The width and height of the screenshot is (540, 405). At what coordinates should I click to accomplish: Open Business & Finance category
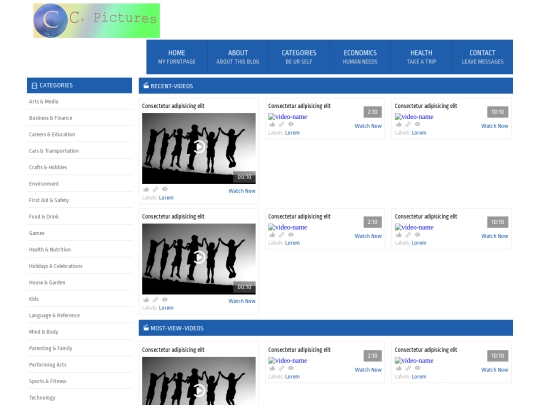pyautogui.click(x=50, y=118)
